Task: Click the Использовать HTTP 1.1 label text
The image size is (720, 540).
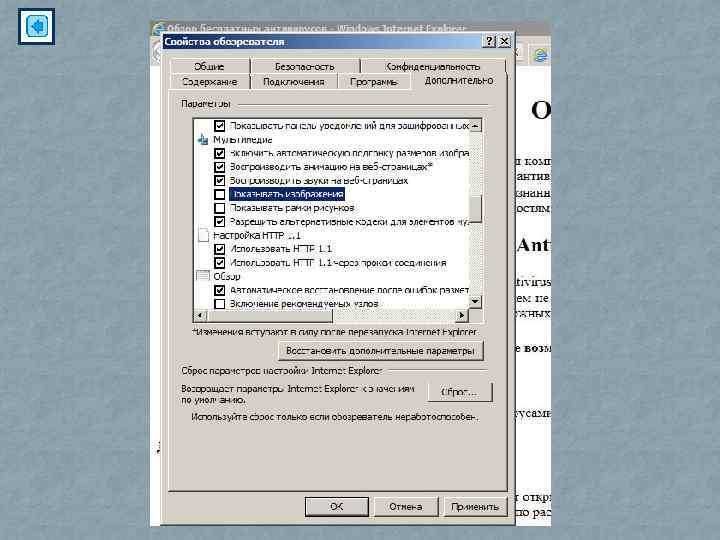Action: point(281,249)
